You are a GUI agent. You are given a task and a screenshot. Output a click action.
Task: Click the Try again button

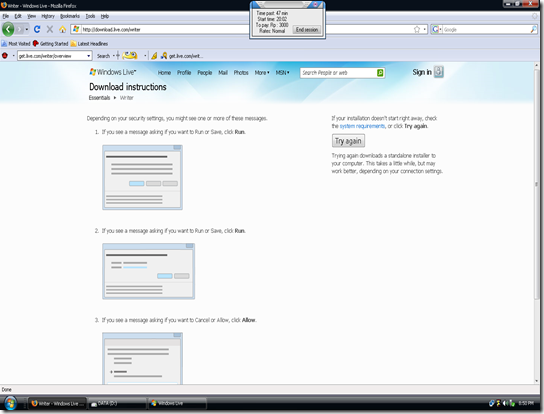pos(348,141)
